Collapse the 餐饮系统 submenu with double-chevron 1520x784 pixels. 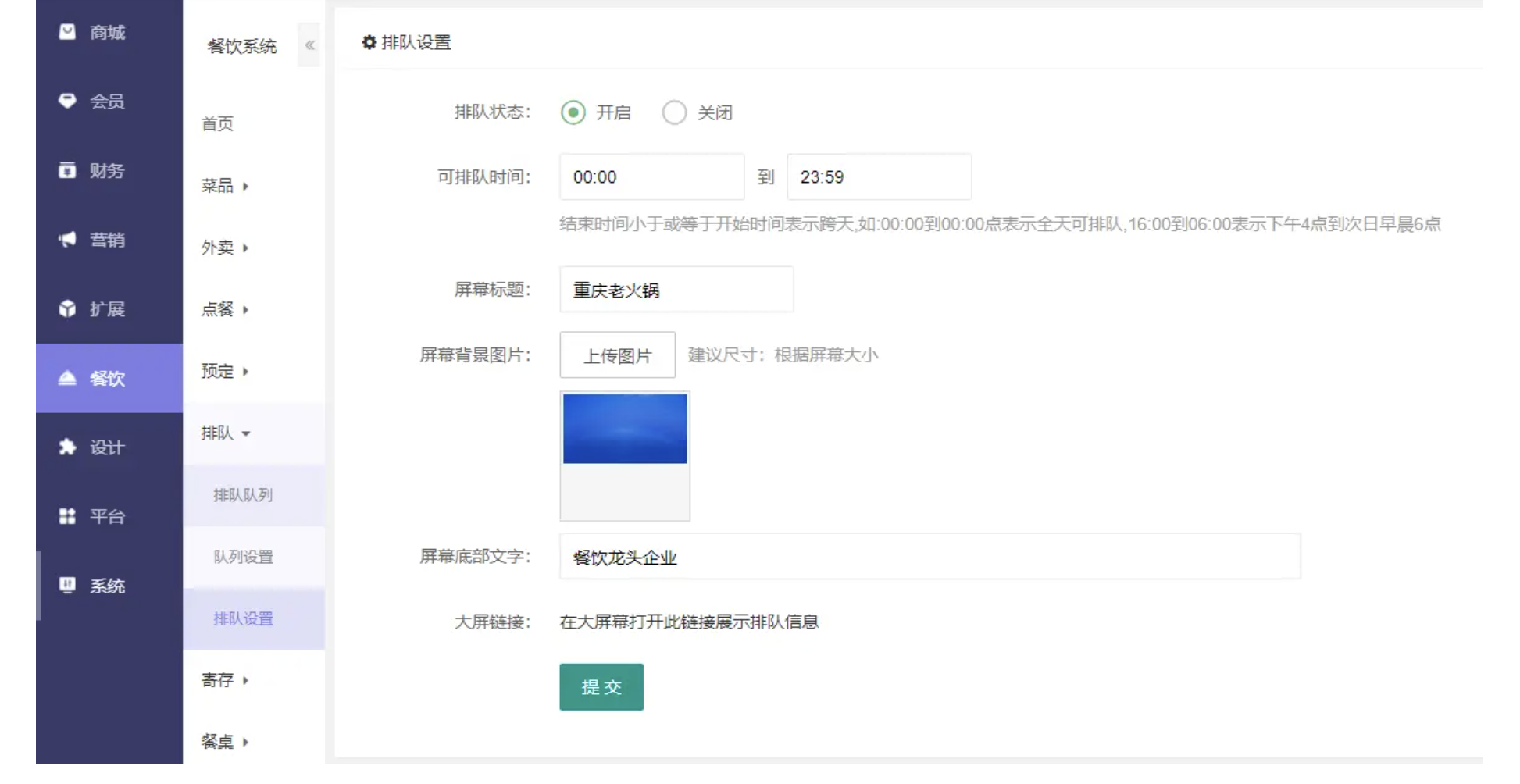[x=310, y=45]
